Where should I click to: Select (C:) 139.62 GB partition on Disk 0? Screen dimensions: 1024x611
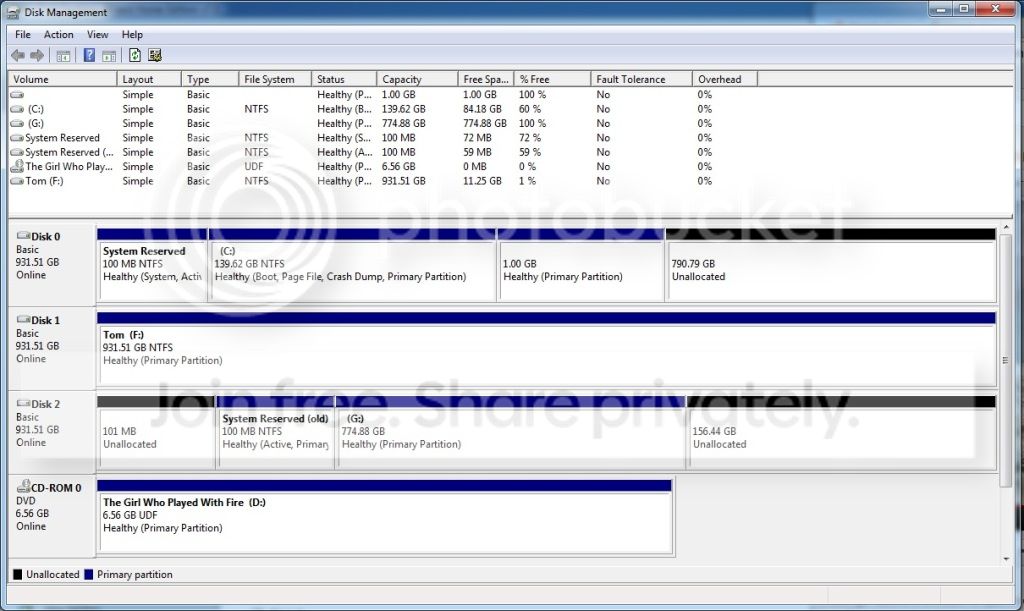(353, 265)
